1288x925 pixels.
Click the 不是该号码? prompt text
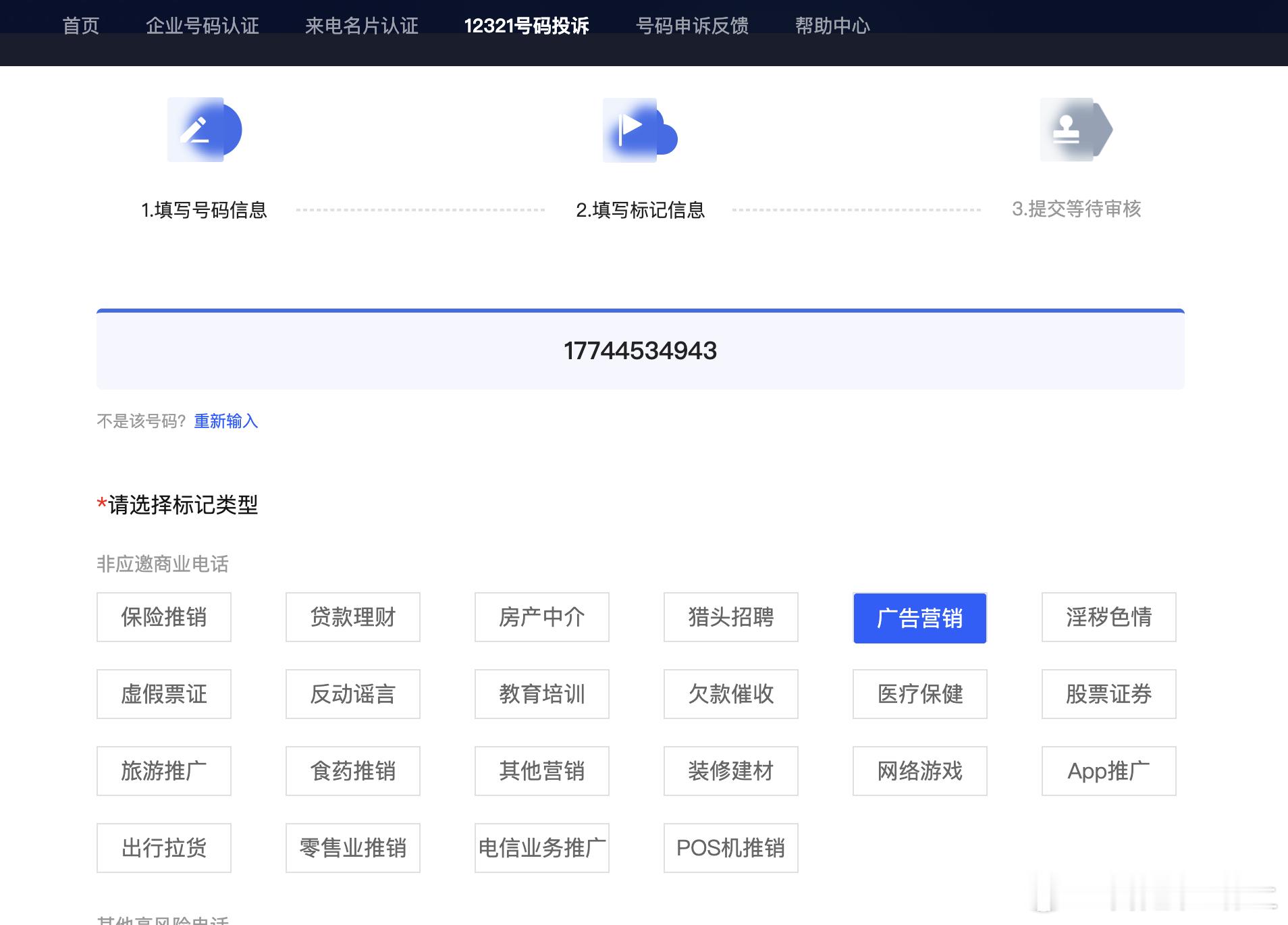pyautogui.click(x=141, y=421)
